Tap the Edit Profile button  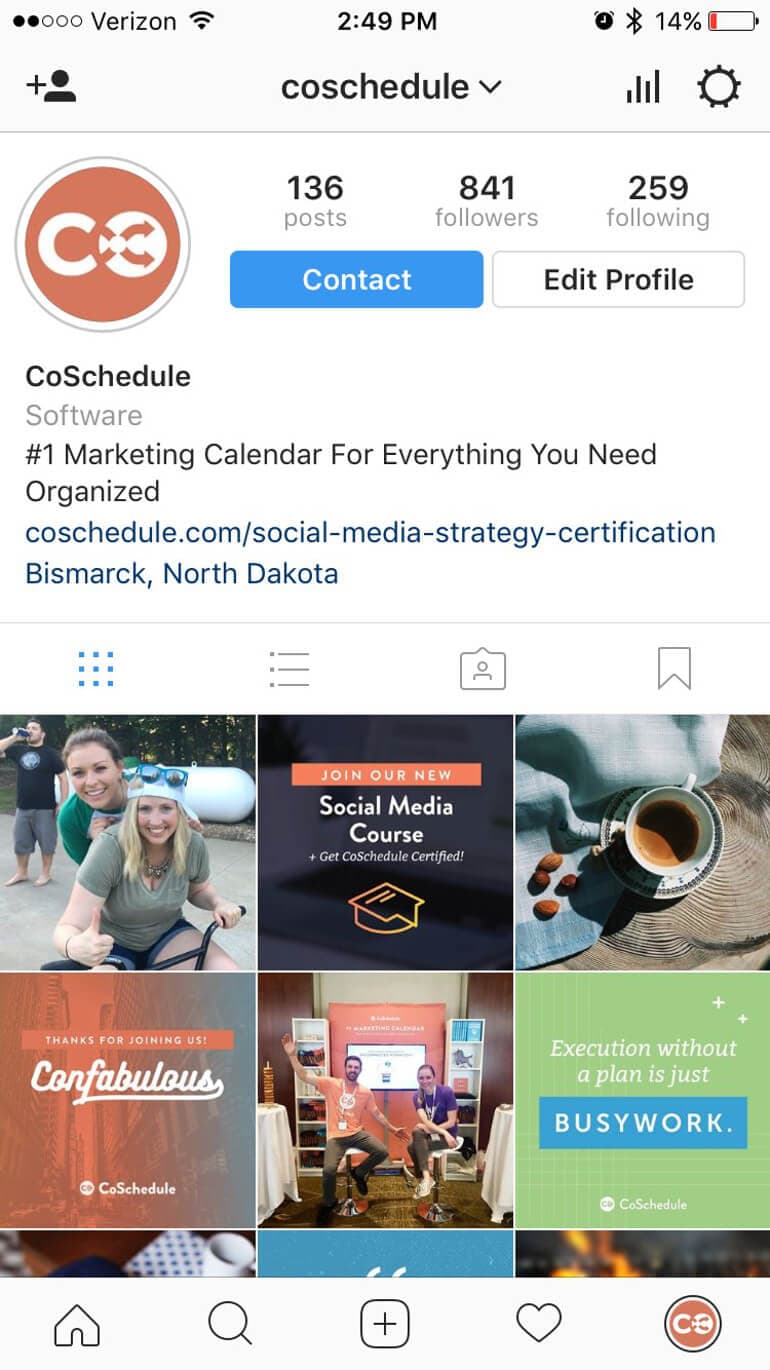[x=618, y=279]
